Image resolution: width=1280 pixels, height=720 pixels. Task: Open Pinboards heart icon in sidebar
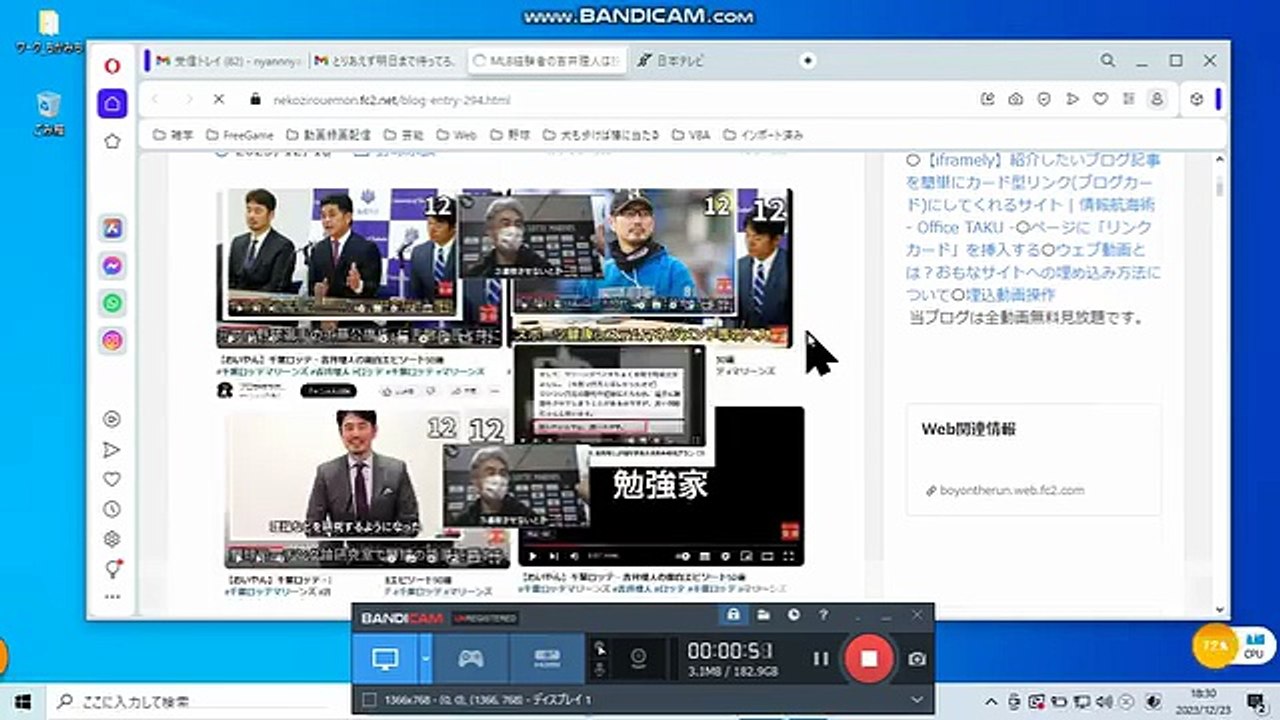tap(112, 479)
